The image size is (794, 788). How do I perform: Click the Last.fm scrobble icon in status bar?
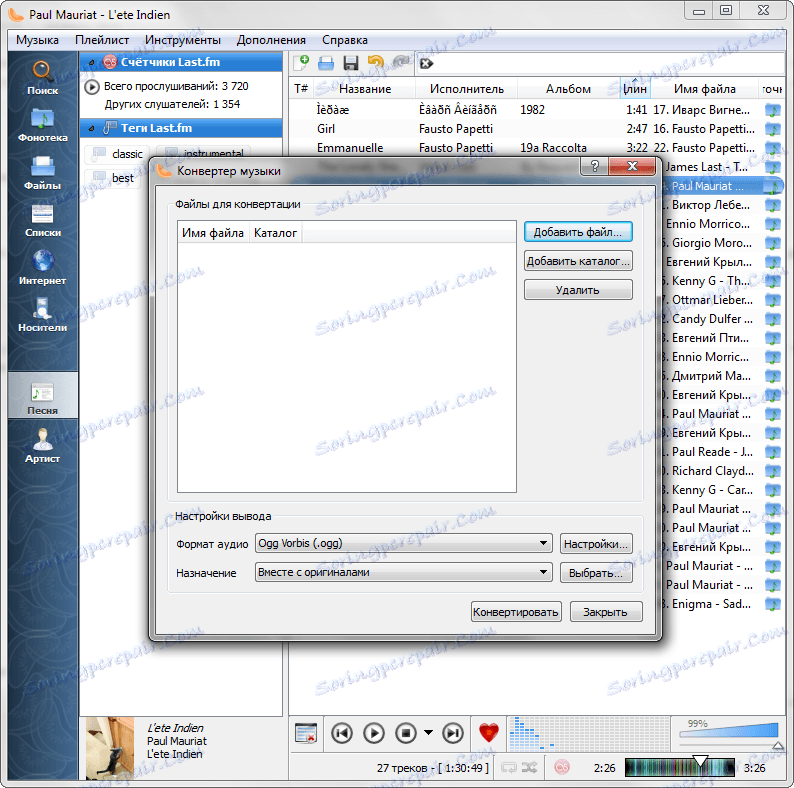coord(561,768)
